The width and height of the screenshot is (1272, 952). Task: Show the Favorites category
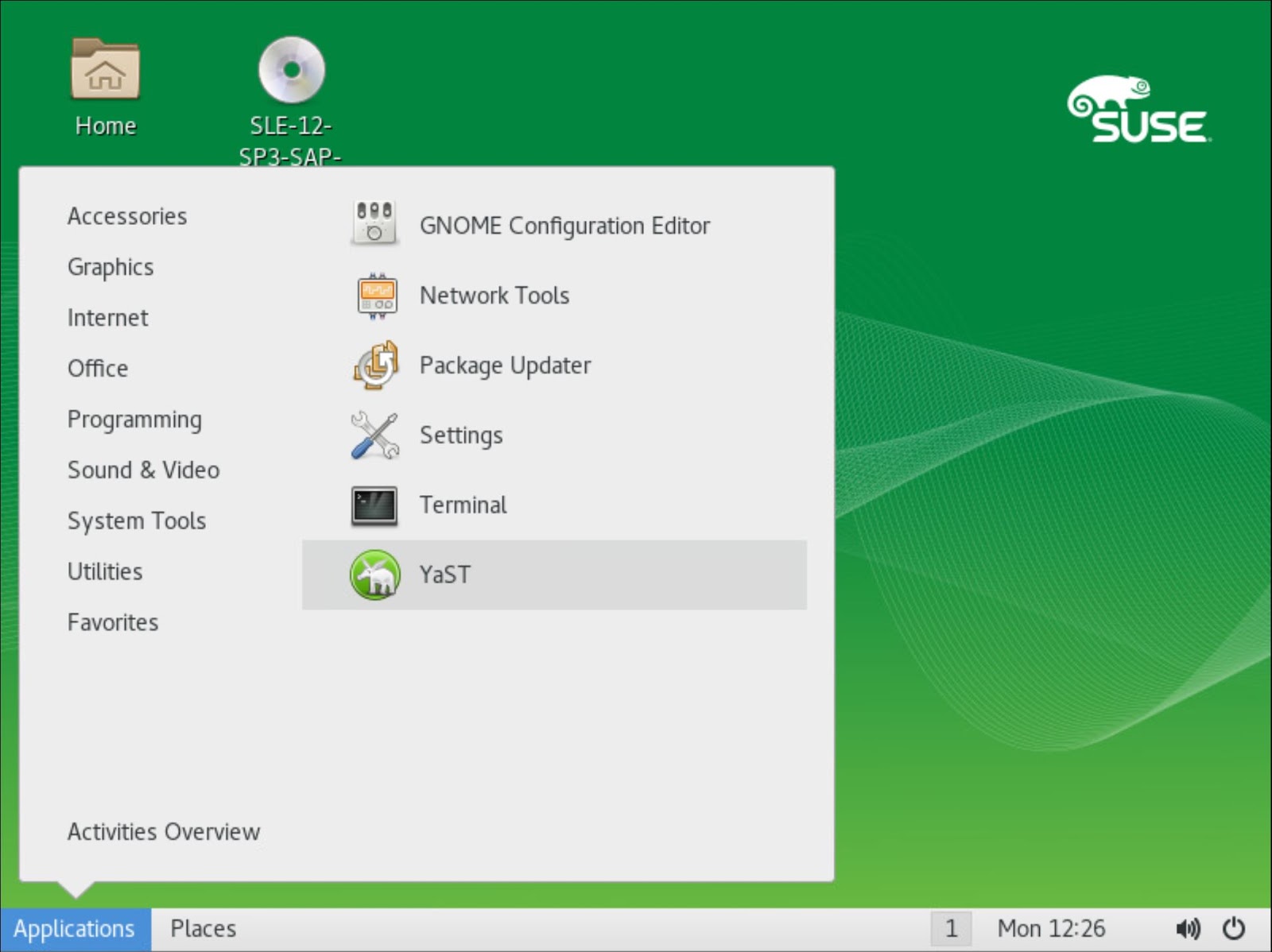tap(113, 622)
